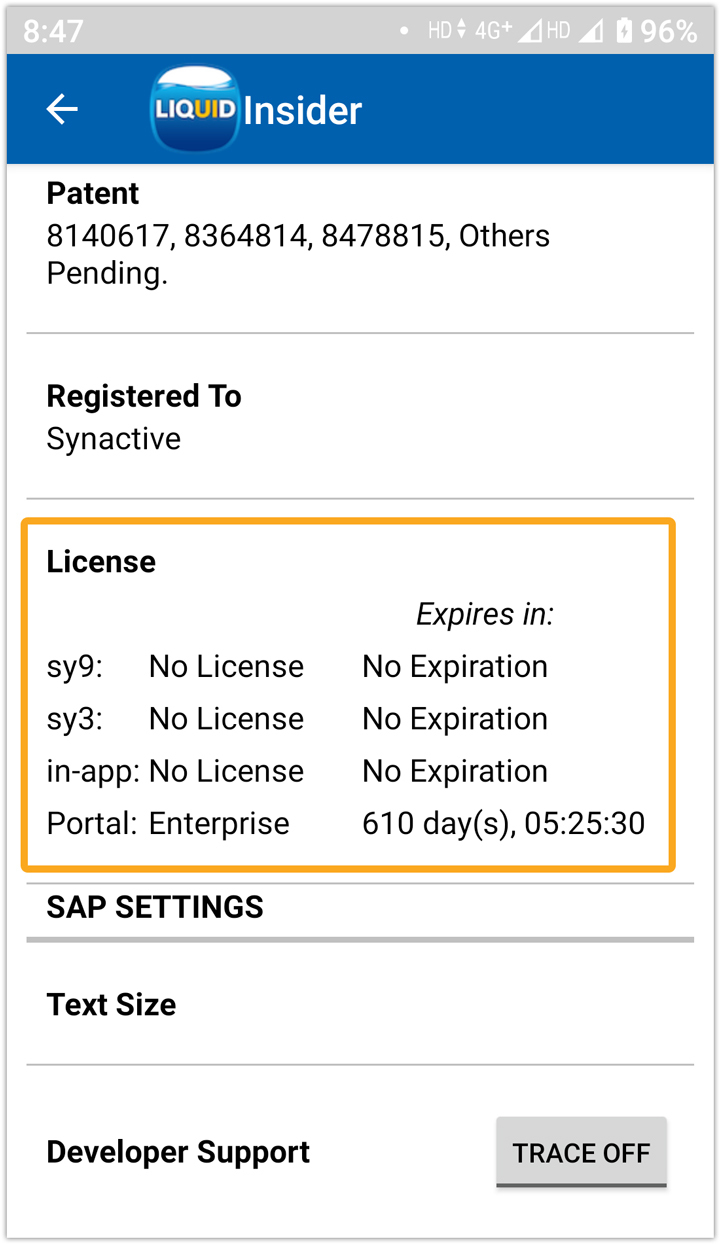Open the Text Size setting
The height and width of the screenshot is (1244, 720).
pos(111,1004)
